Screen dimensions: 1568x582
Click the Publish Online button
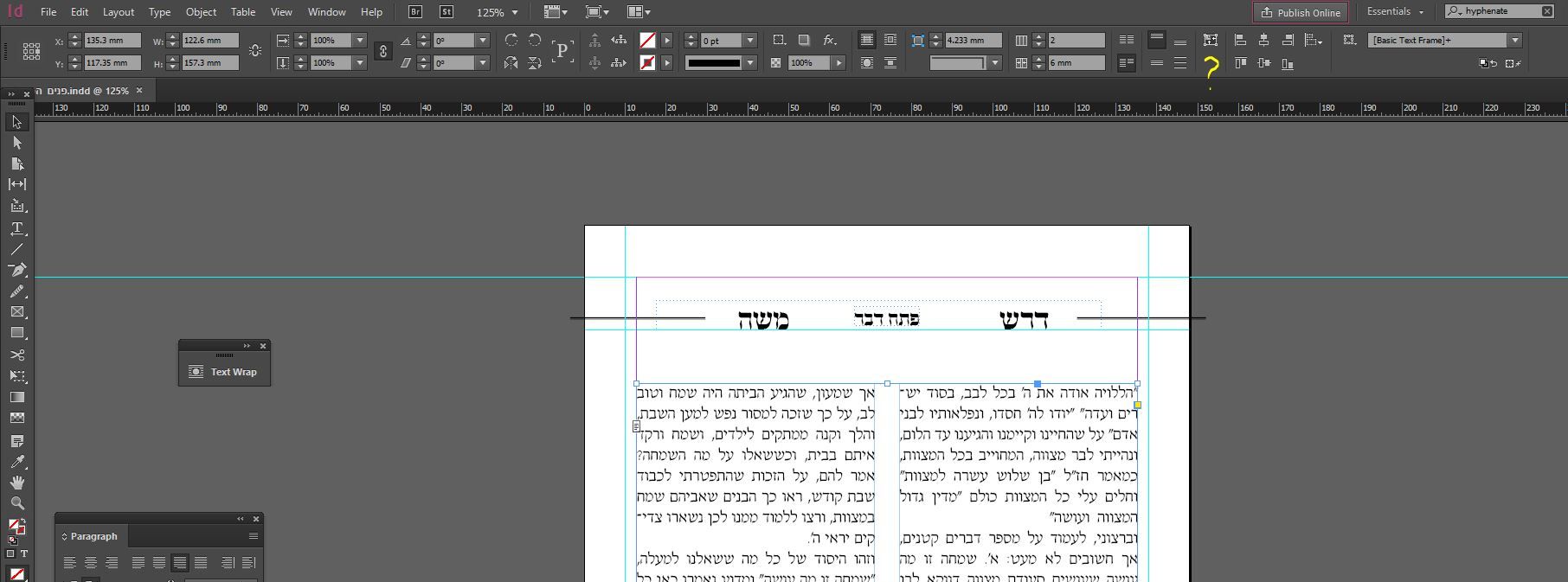tap(1300, 12)
